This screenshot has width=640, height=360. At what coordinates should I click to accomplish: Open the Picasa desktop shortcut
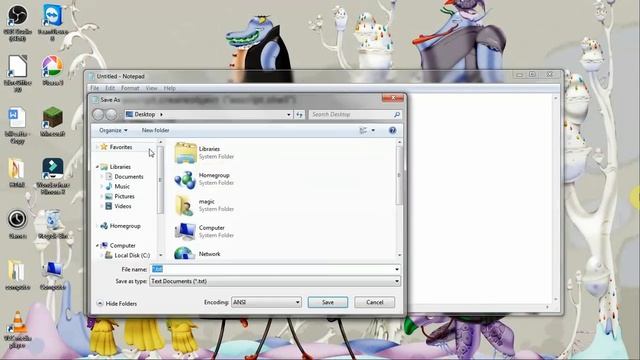coord(53,70)
